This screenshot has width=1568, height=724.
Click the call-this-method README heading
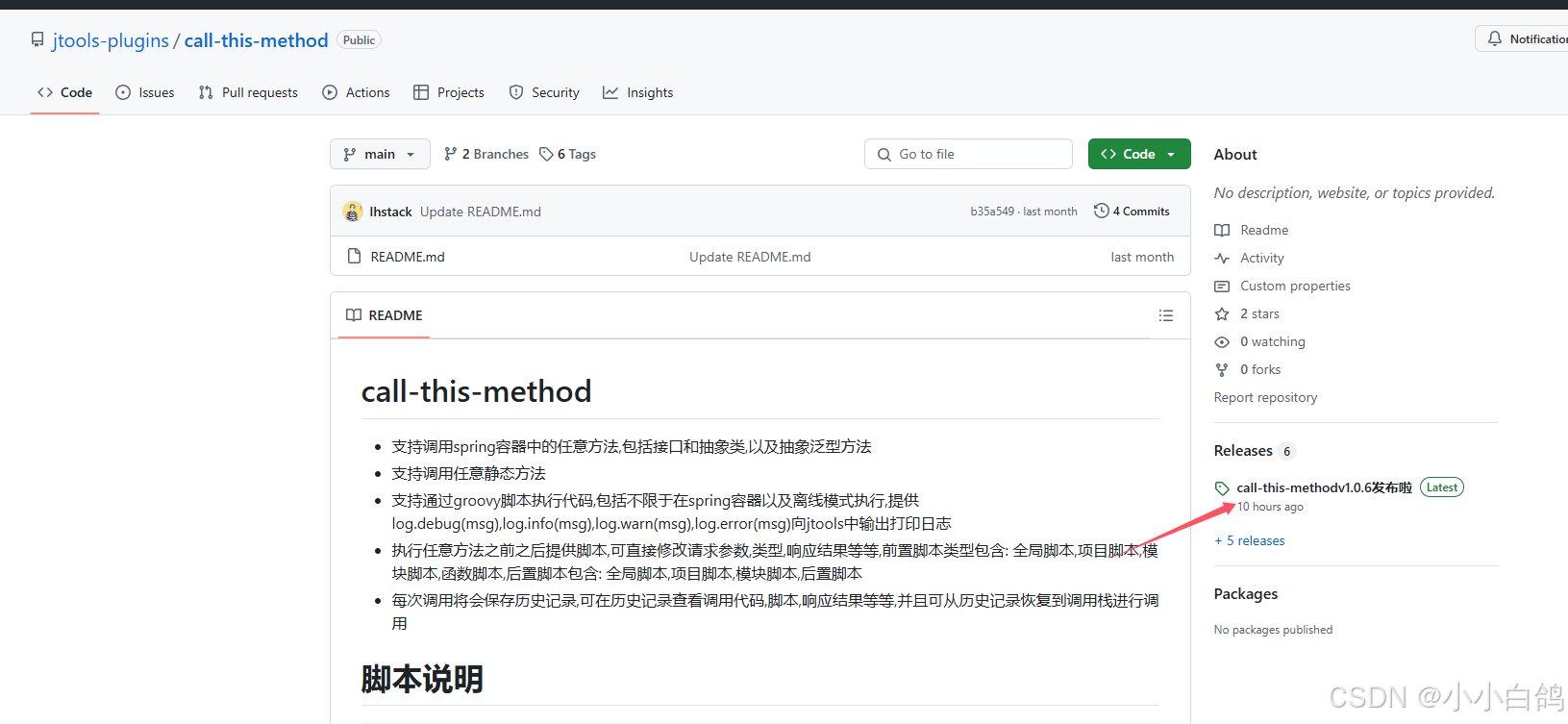(x=476, y=391)
